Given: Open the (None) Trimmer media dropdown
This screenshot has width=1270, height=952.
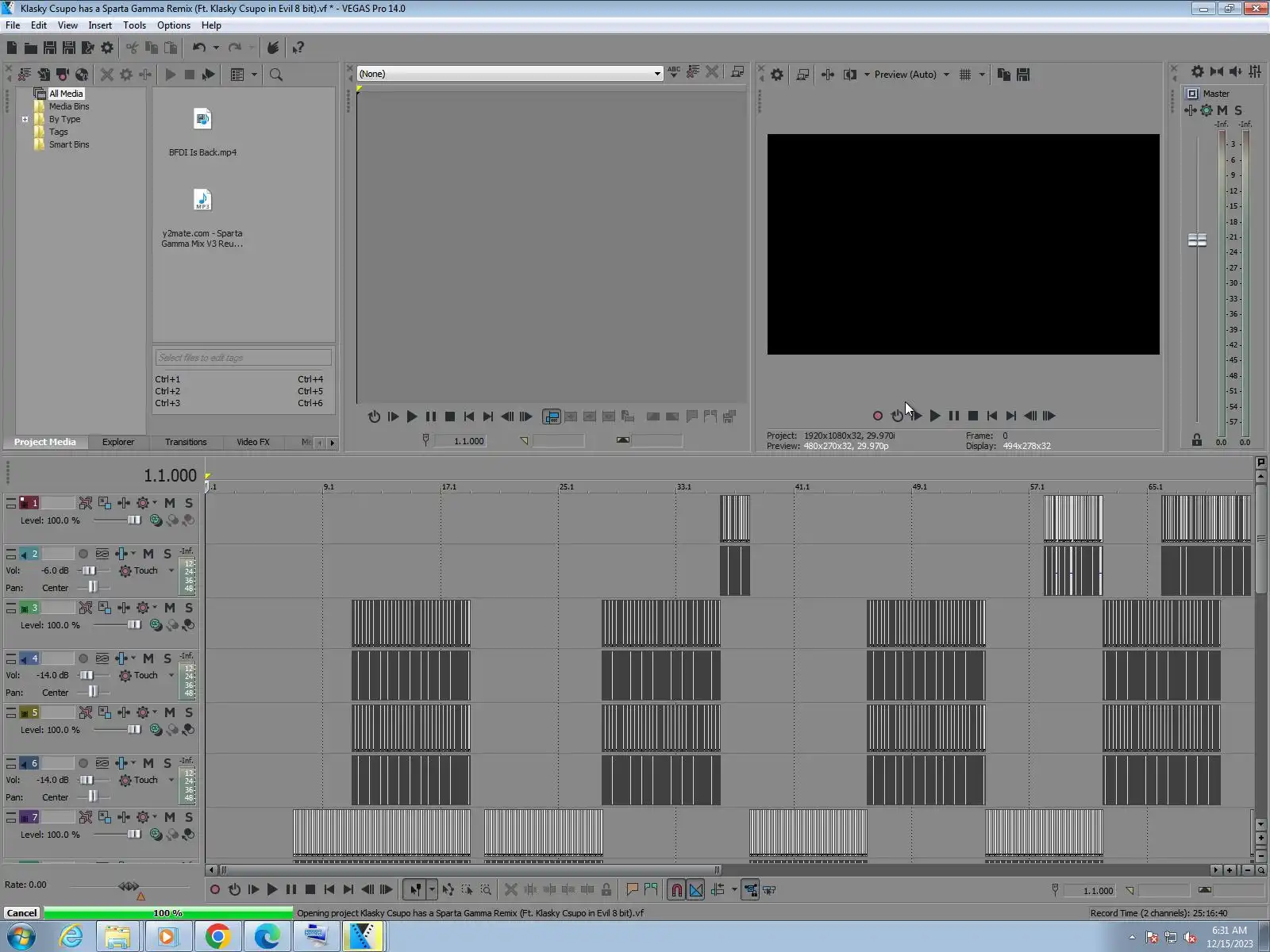Looking at the screenshot, I should [x=657, y=74].
